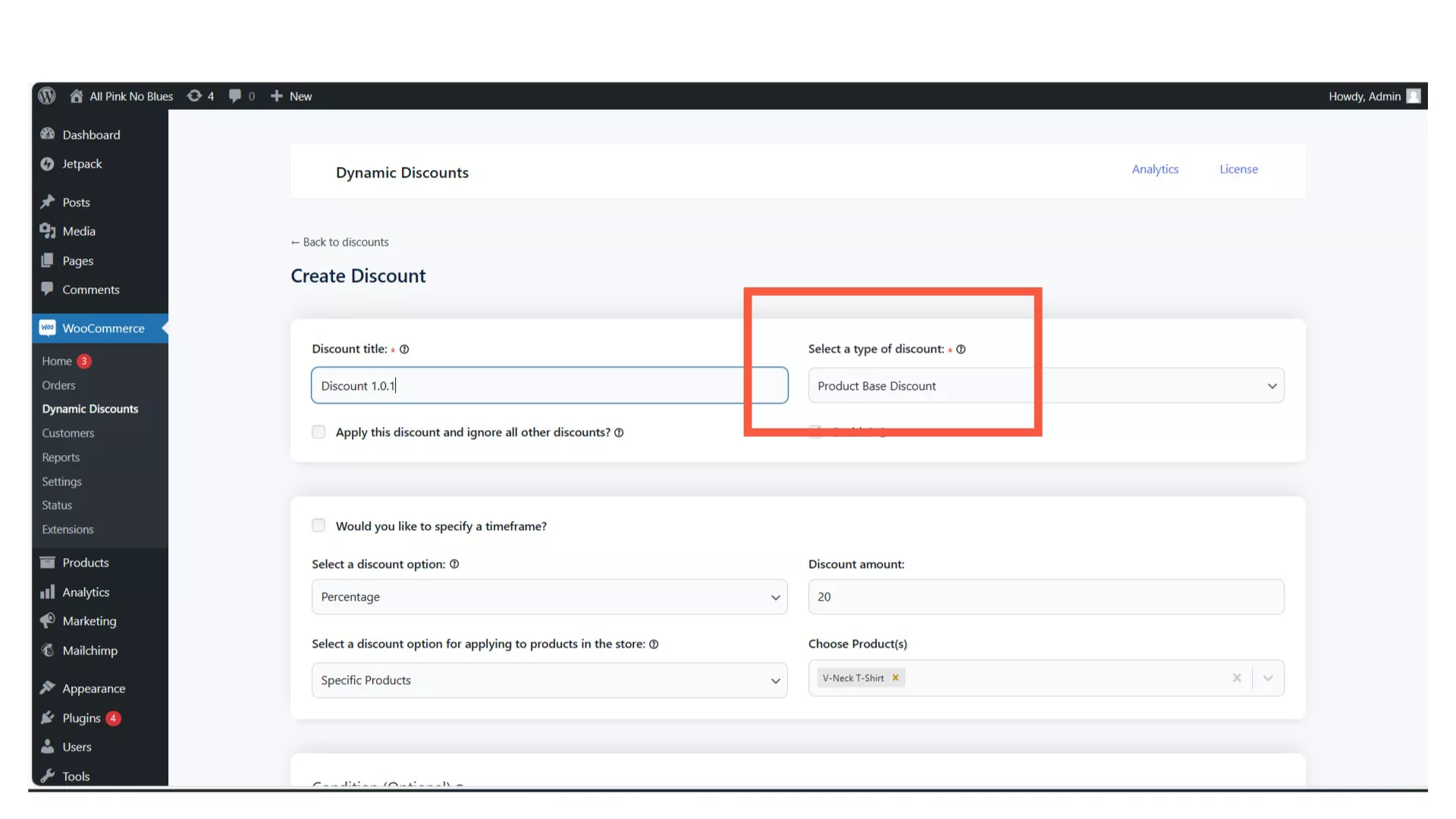
Task: Click the WordPress logo icon in toolbar
Action: (x=47, y=95)
